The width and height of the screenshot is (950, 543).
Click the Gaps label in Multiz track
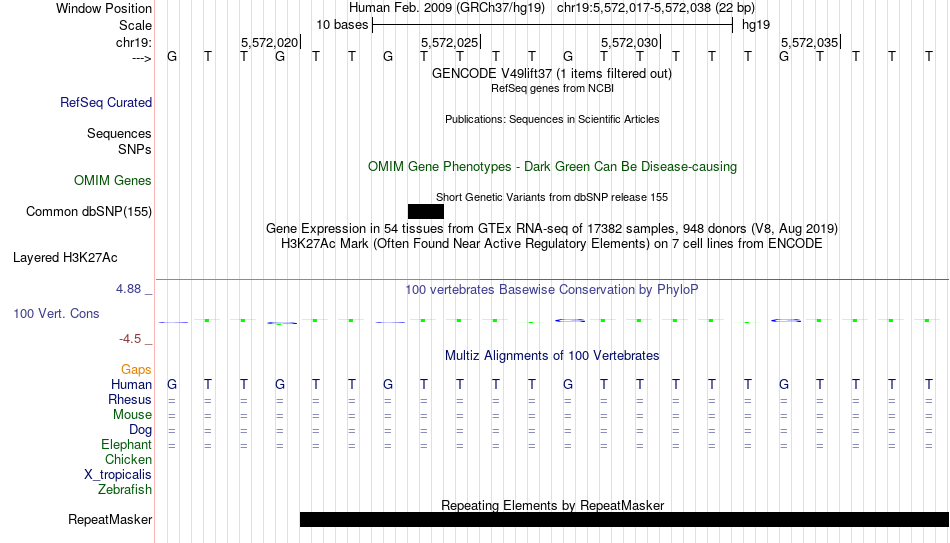tap(136, 370)
